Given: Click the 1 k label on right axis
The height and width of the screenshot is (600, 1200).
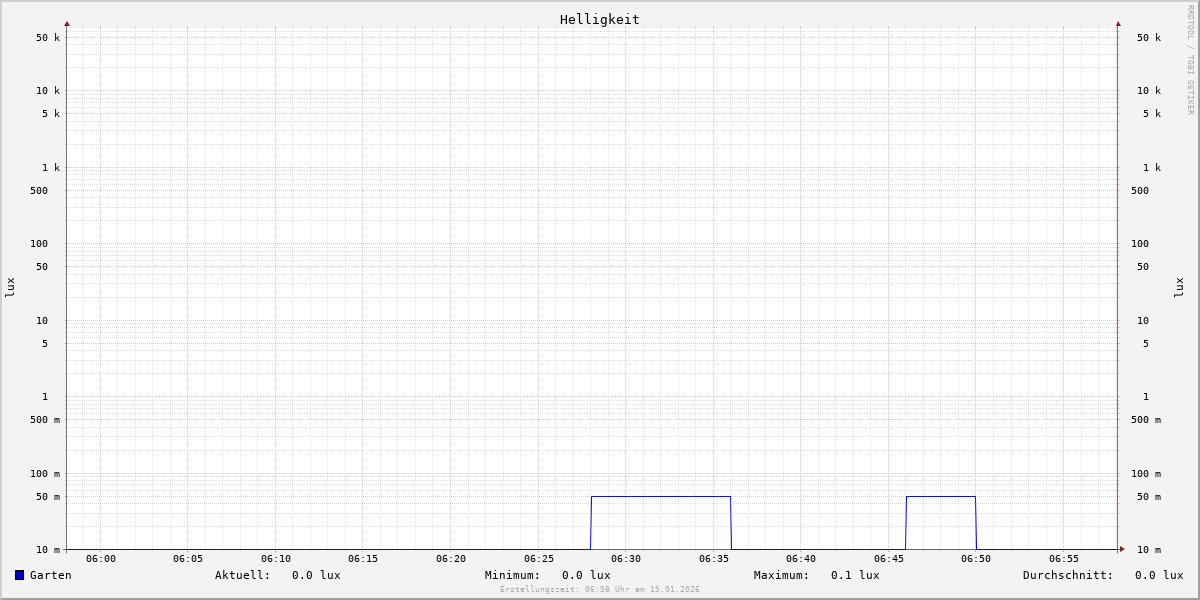Looking at the screenshot, I should (x=1152, y=168).
